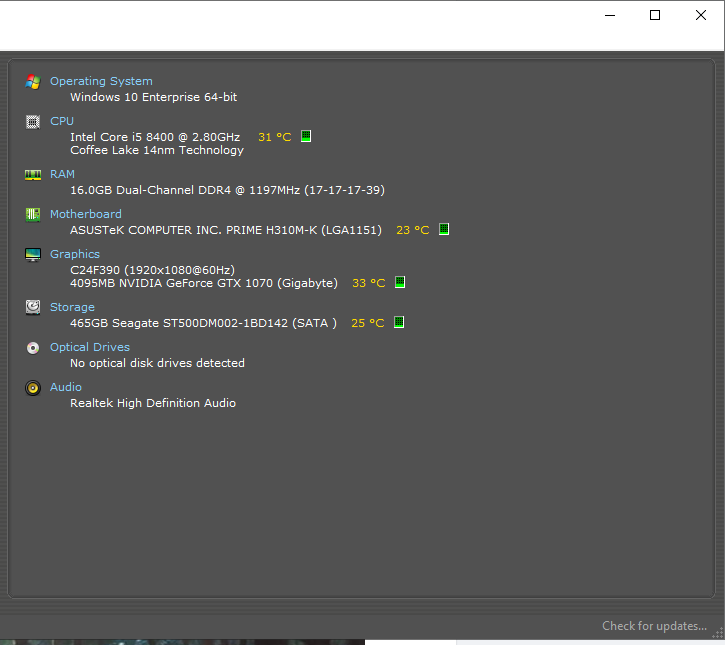725x645 pixels.
Task: Click the window resize grip corner
Action: pos(718,634)
